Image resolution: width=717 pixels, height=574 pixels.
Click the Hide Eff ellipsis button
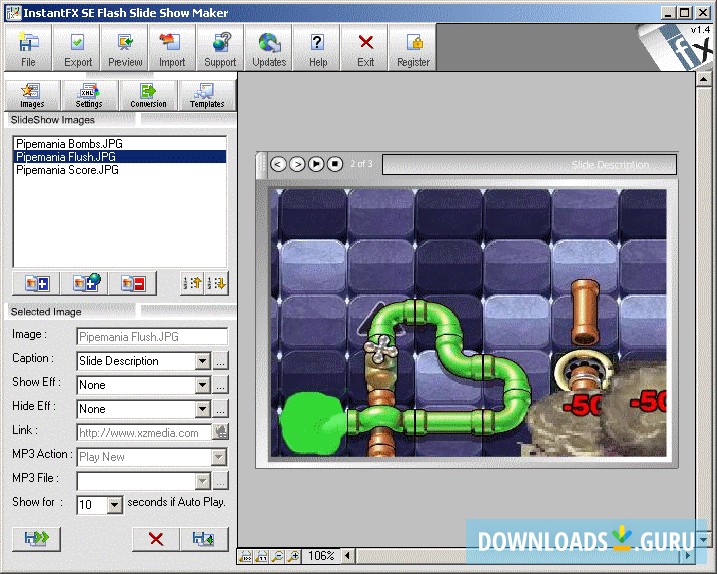[220, 409]
